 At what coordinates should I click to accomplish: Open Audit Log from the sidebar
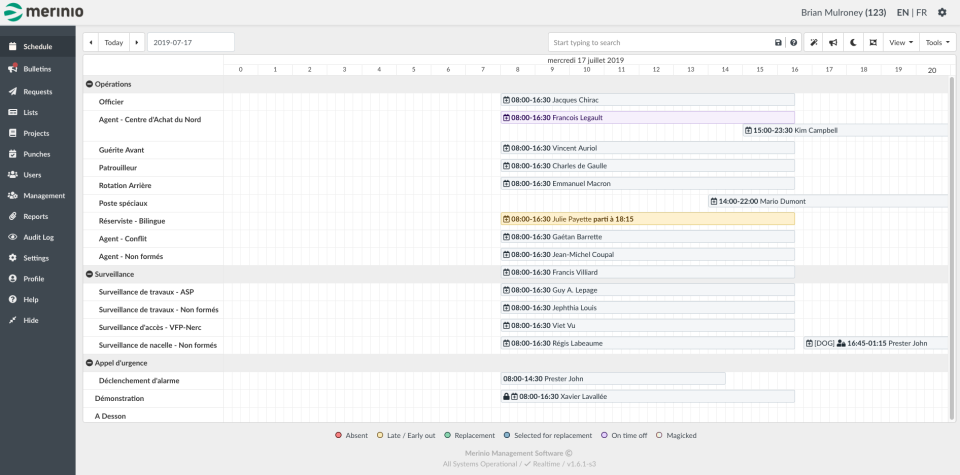click(38, 237)
